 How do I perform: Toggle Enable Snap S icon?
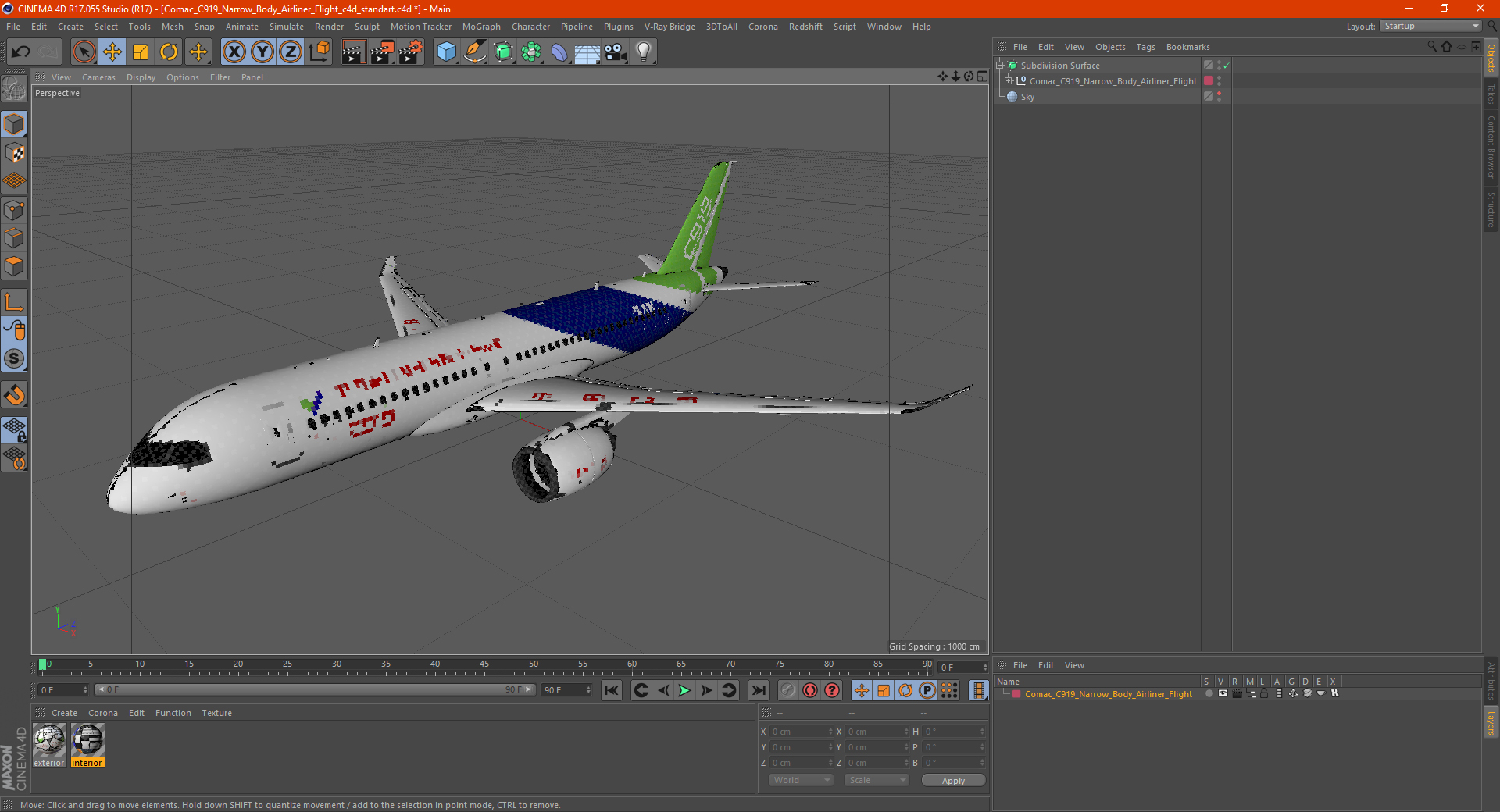pos(14,358)
